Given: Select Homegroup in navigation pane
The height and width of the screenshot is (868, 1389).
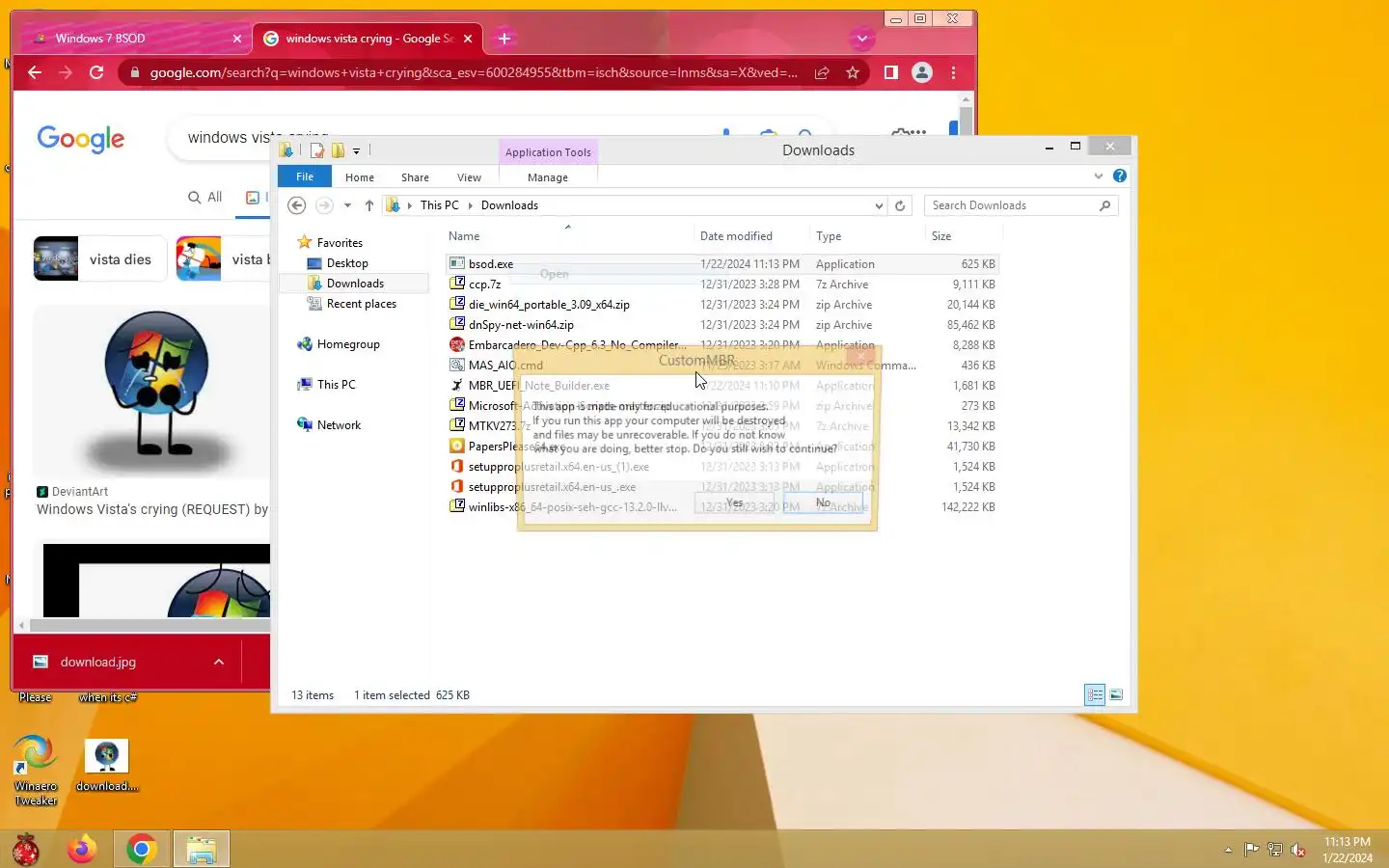Looking at the screenshot, I should (x=348, y=344).
